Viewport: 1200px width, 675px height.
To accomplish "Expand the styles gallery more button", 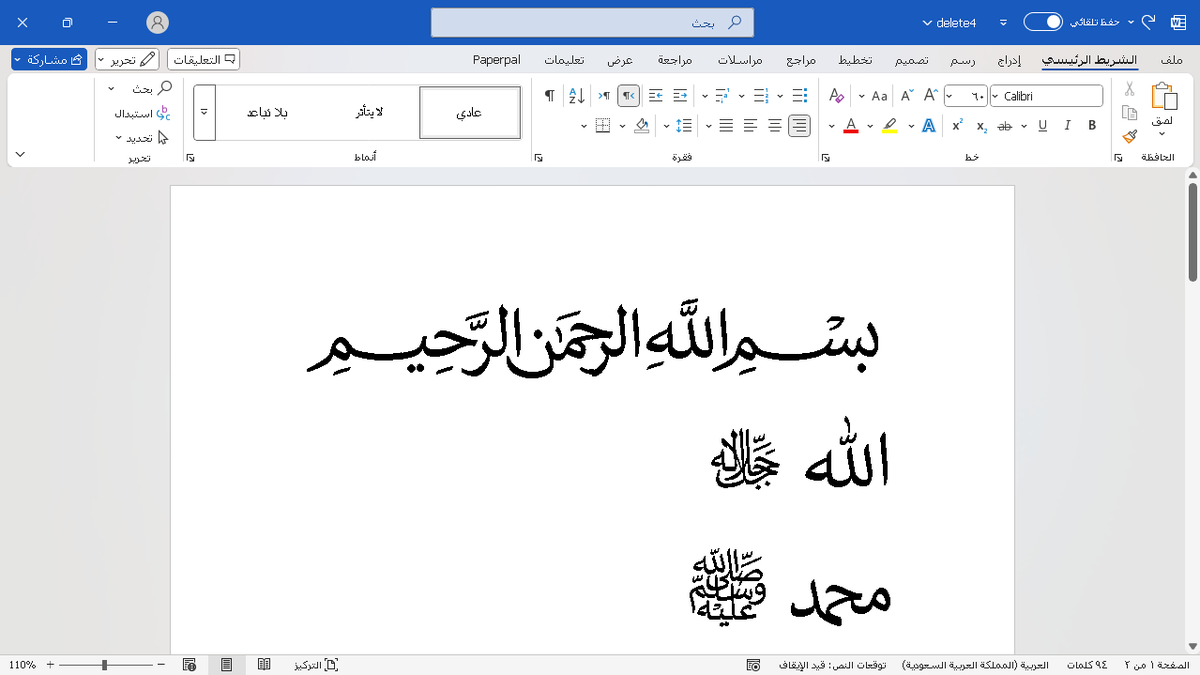I will point(203,111).
